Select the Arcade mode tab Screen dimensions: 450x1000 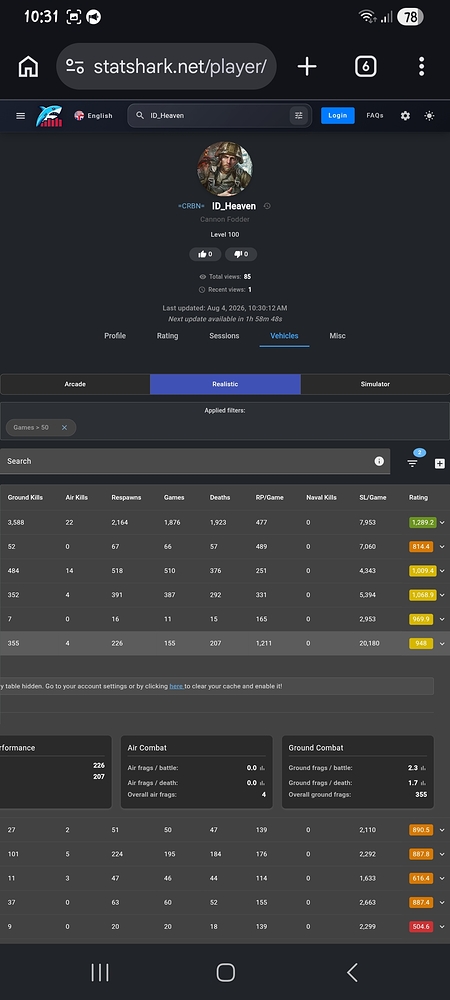75,384
